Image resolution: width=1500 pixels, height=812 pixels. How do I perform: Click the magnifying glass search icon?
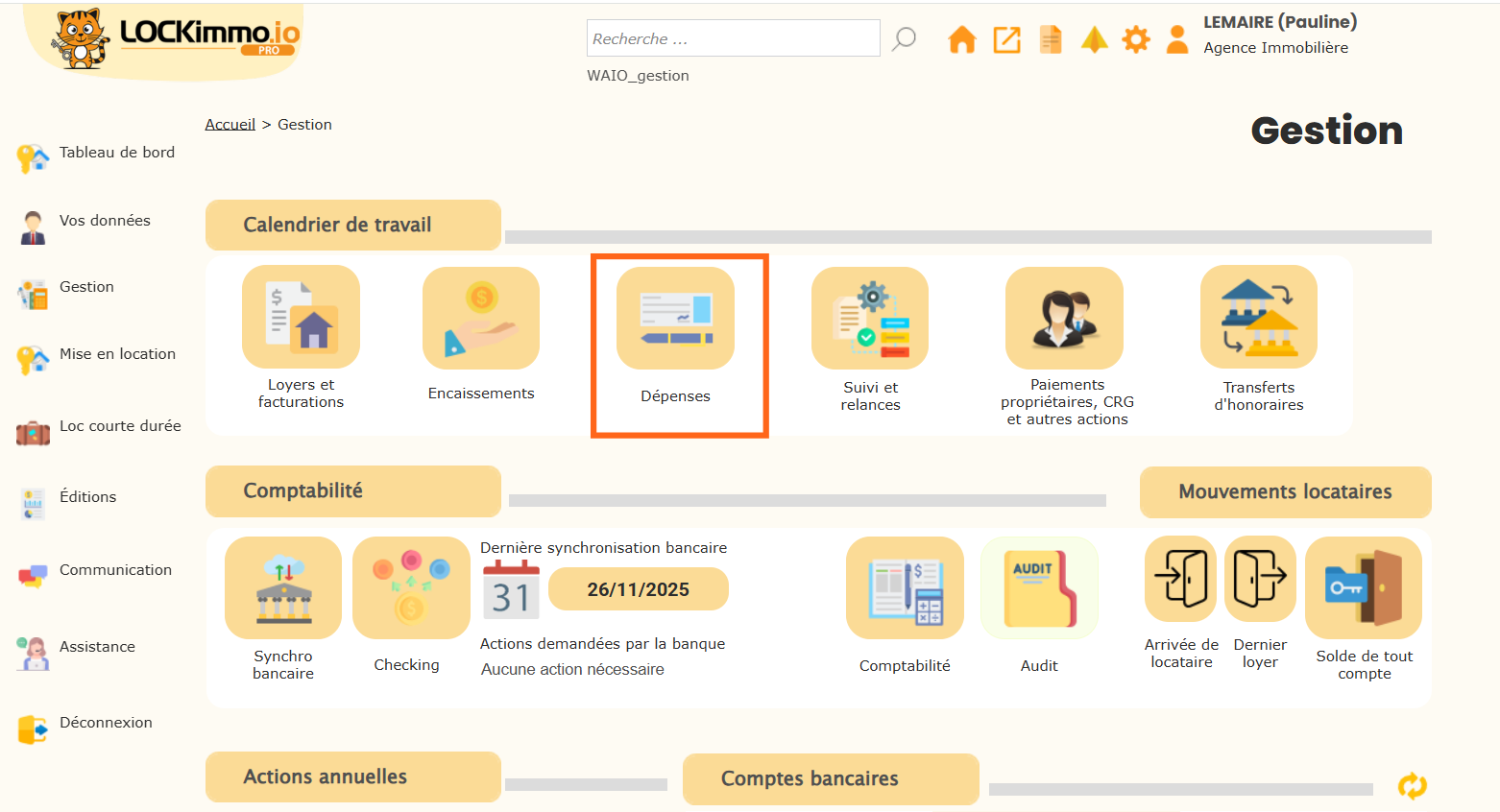click(904, 39)
